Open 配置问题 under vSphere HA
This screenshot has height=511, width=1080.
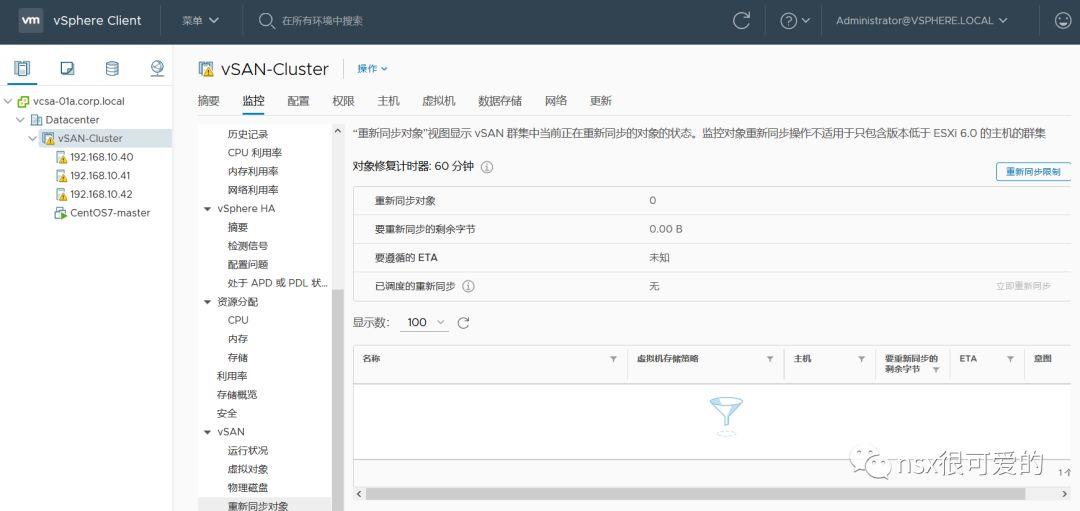click(248, 264)
